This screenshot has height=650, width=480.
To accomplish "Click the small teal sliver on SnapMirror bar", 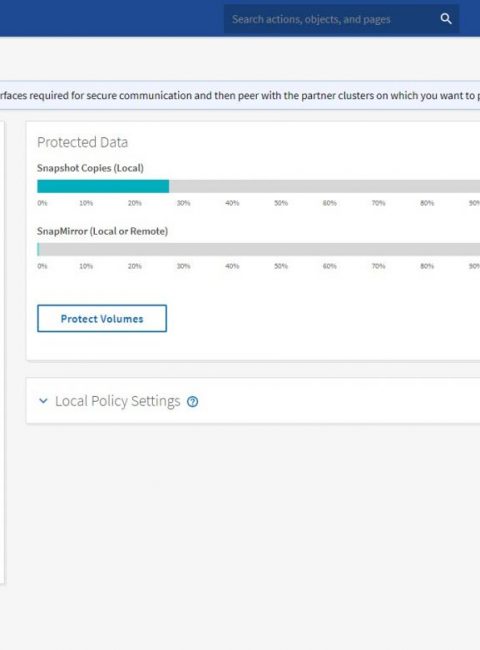I will [x=38, y=249].
